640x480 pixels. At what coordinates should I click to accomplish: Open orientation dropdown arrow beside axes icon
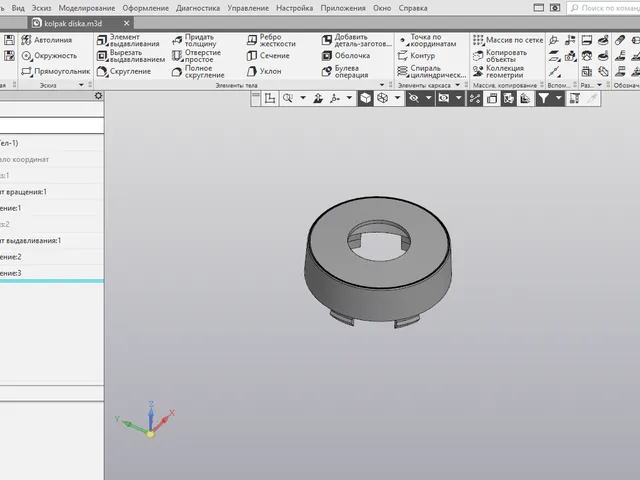click(x=349, y=98)
